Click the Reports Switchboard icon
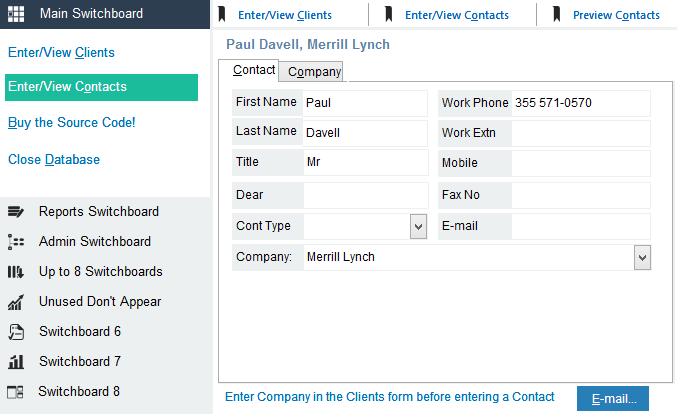The image size is (677, 414). click(x=15, y=212)
